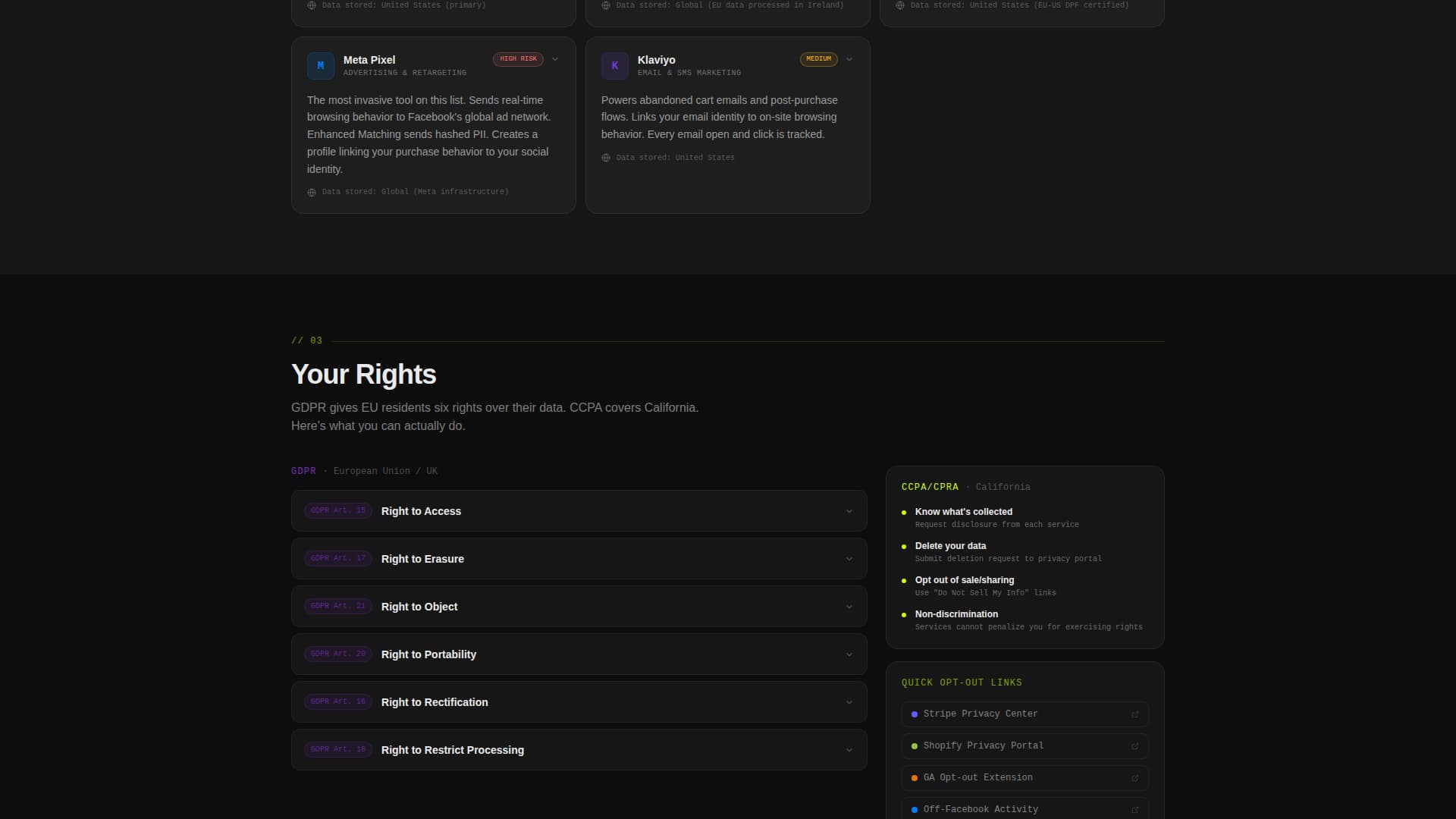The width and height of the screenshot is (1456, 819).
Task: Open the Stripe Privacy Center link
Action: (x=980, y=714)
